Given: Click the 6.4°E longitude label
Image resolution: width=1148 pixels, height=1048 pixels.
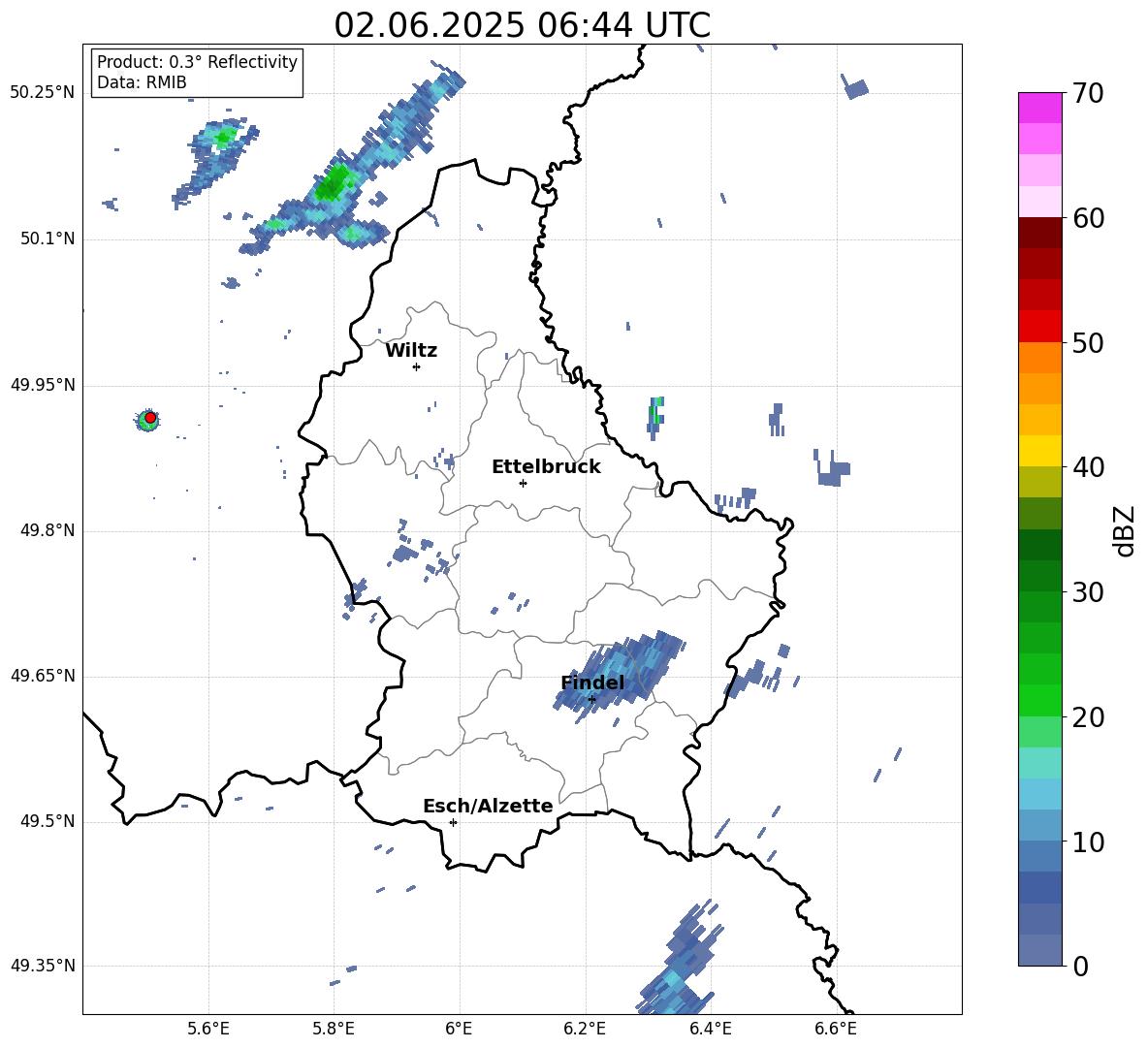Looking at the screenshot, I should coord(710,1029).
